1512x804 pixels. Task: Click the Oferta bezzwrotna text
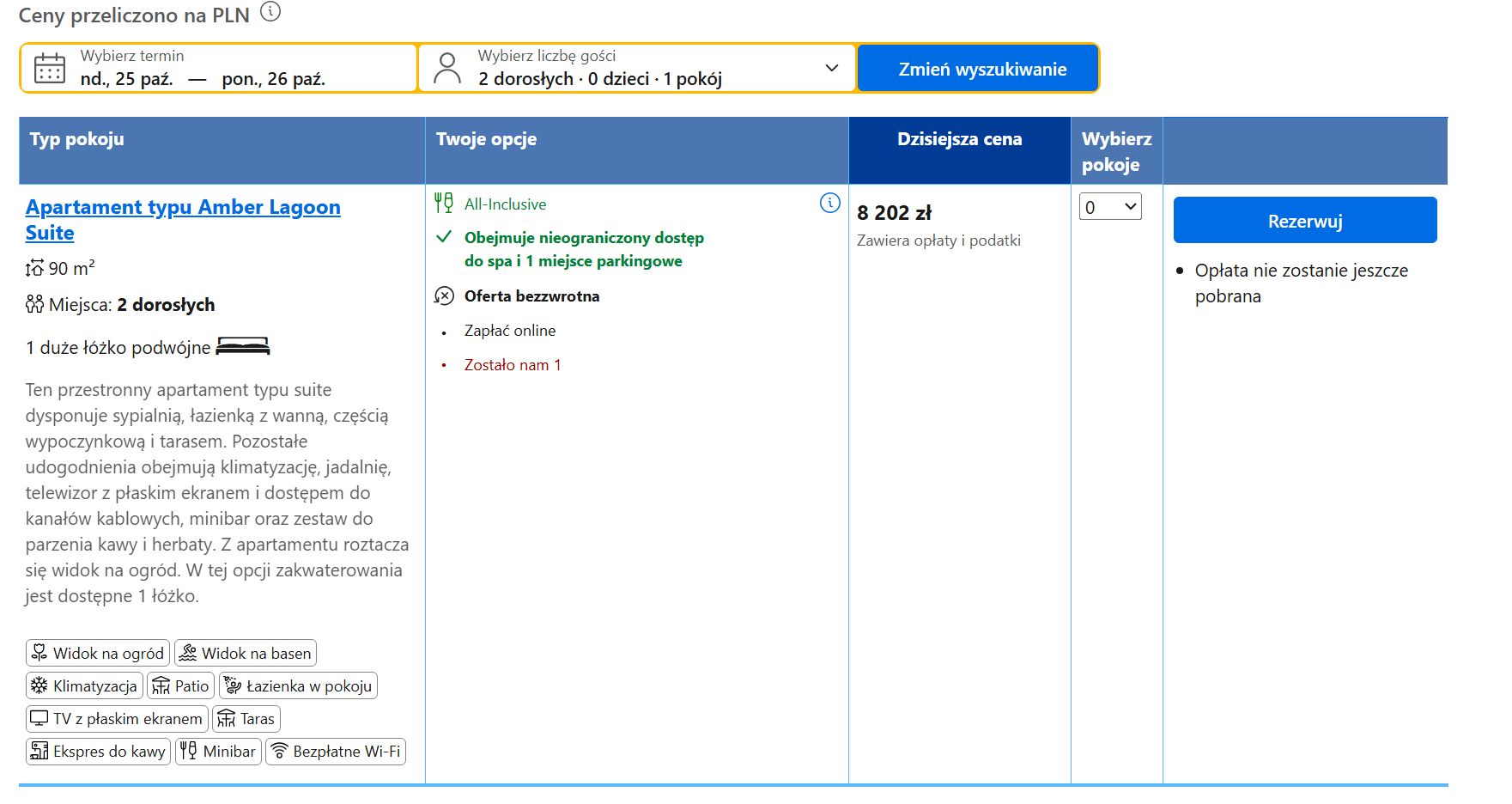point(531,295)
